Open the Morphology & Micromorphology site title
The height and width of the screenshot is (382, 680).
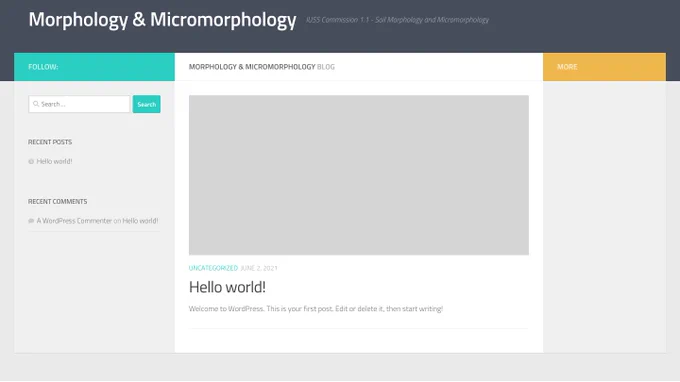point(162,20)
